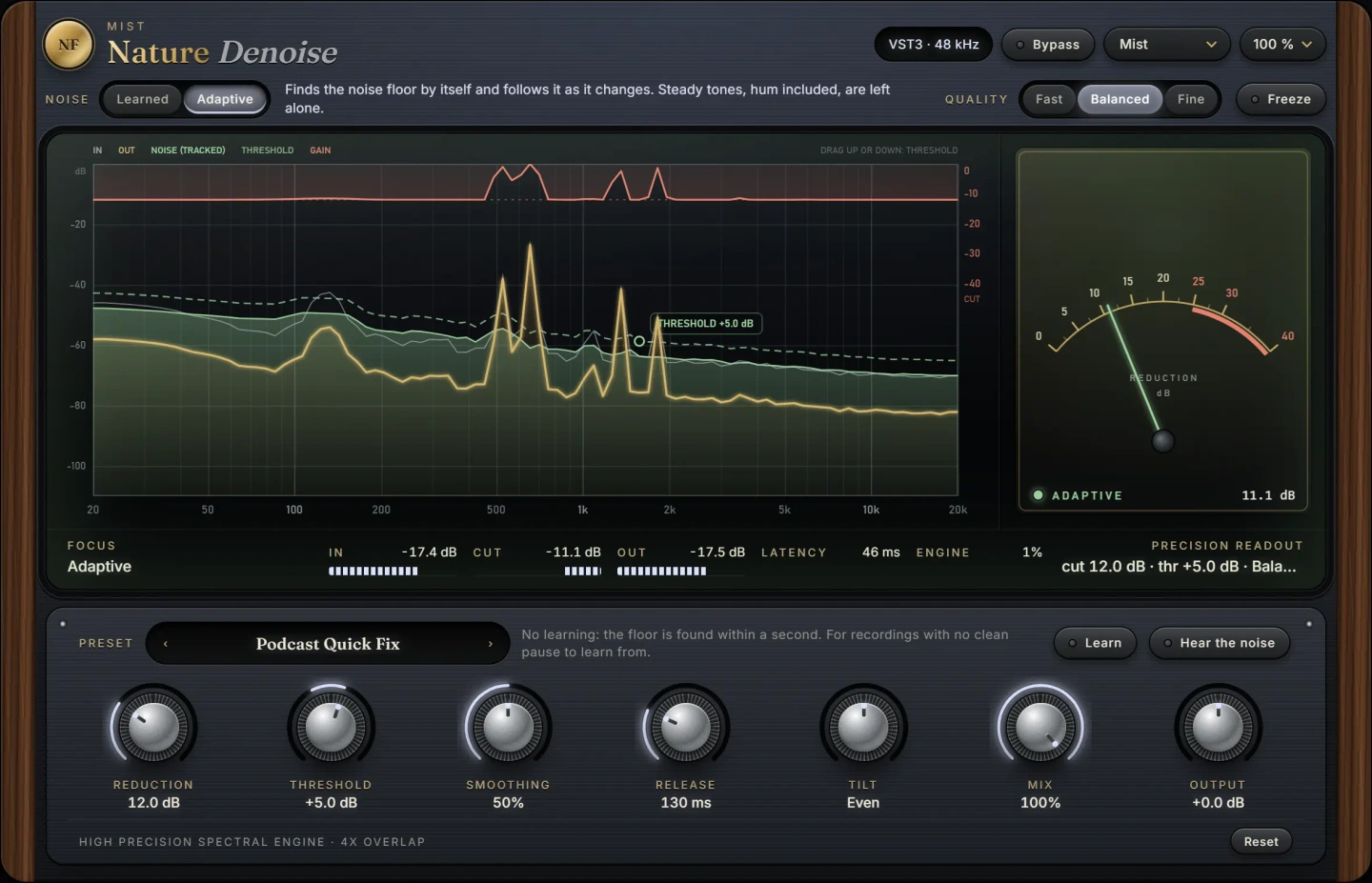The width and height of the screenshot is (1372, 883).
Task: Click the Mix knob
Action: 1040,728
